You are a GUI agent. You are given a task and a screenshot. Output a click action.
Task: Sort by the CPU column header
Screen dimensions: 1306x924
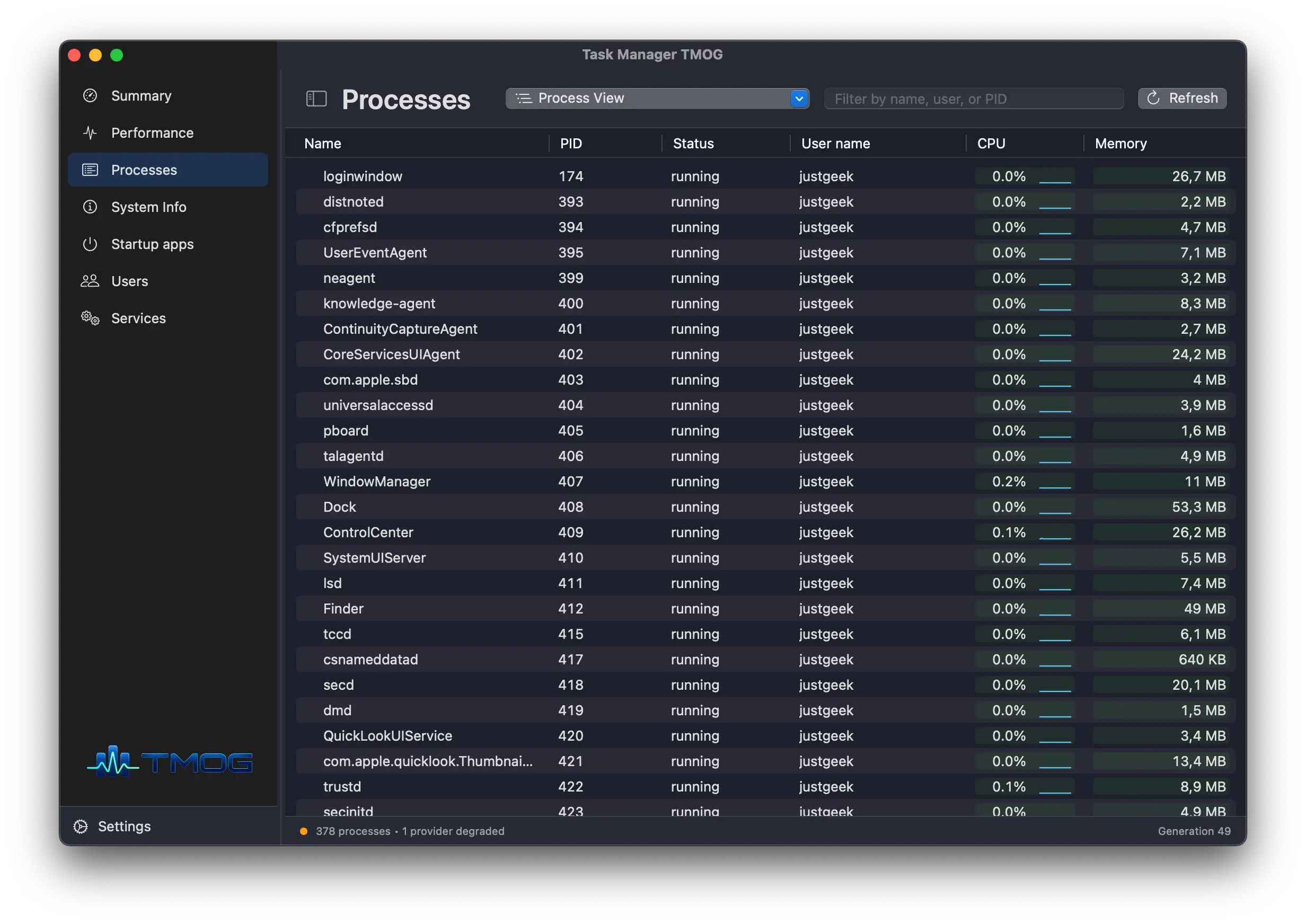point(991,144)
